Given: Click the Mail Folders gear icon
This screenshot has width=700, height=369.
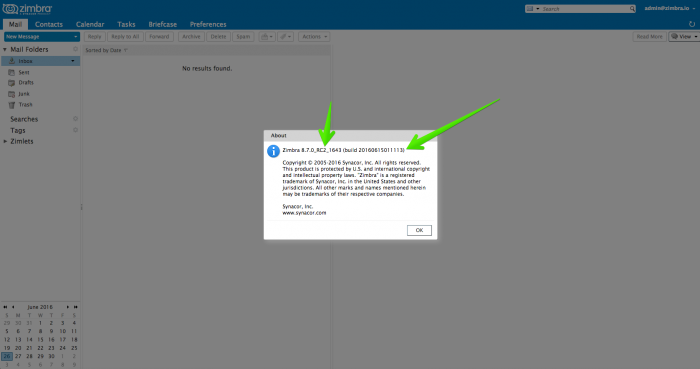Looking at the screenshot, I should (x=75, y=49).
